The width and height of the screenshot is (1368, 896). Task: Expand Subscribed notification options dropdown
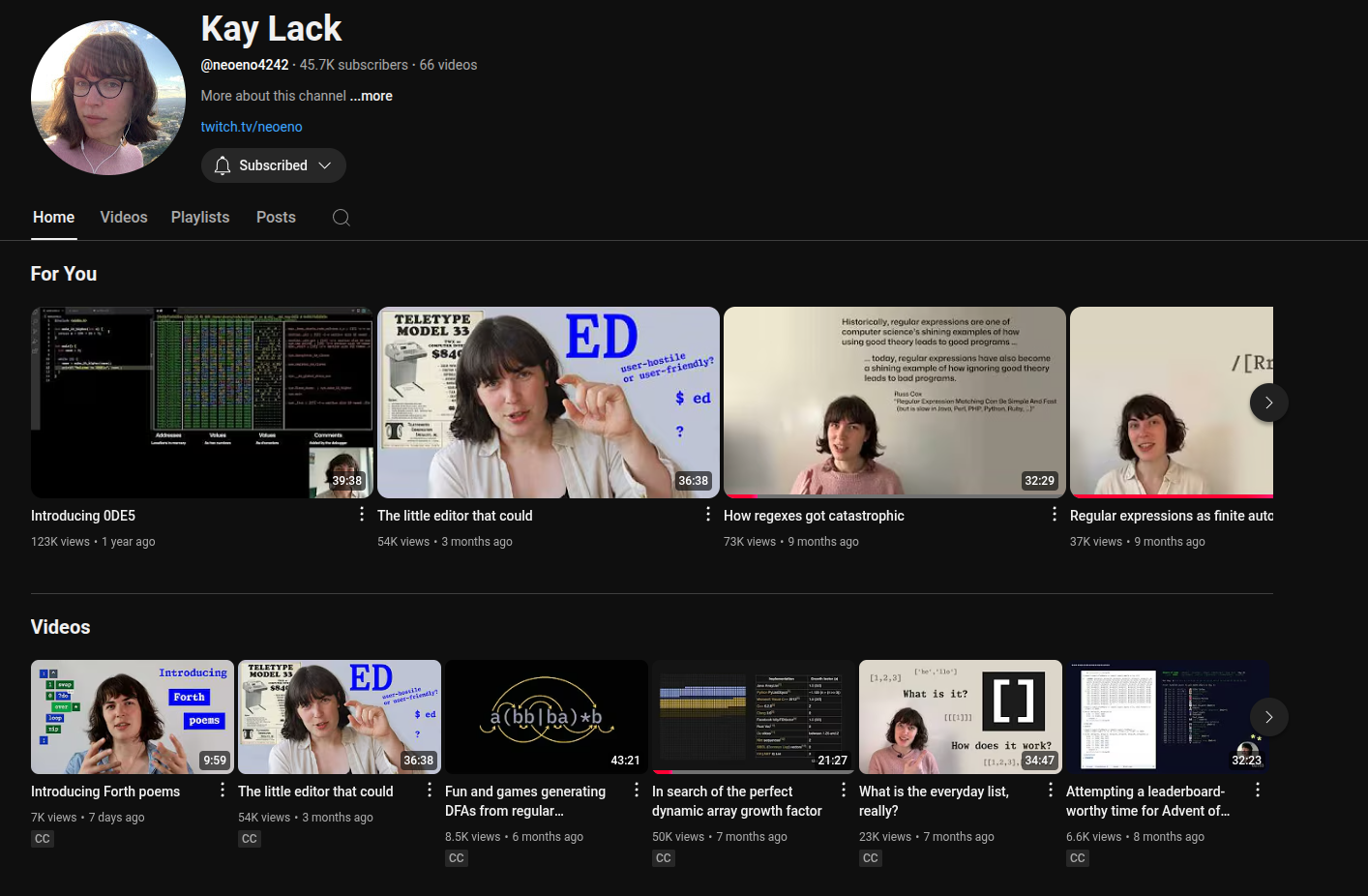(325, 165)
